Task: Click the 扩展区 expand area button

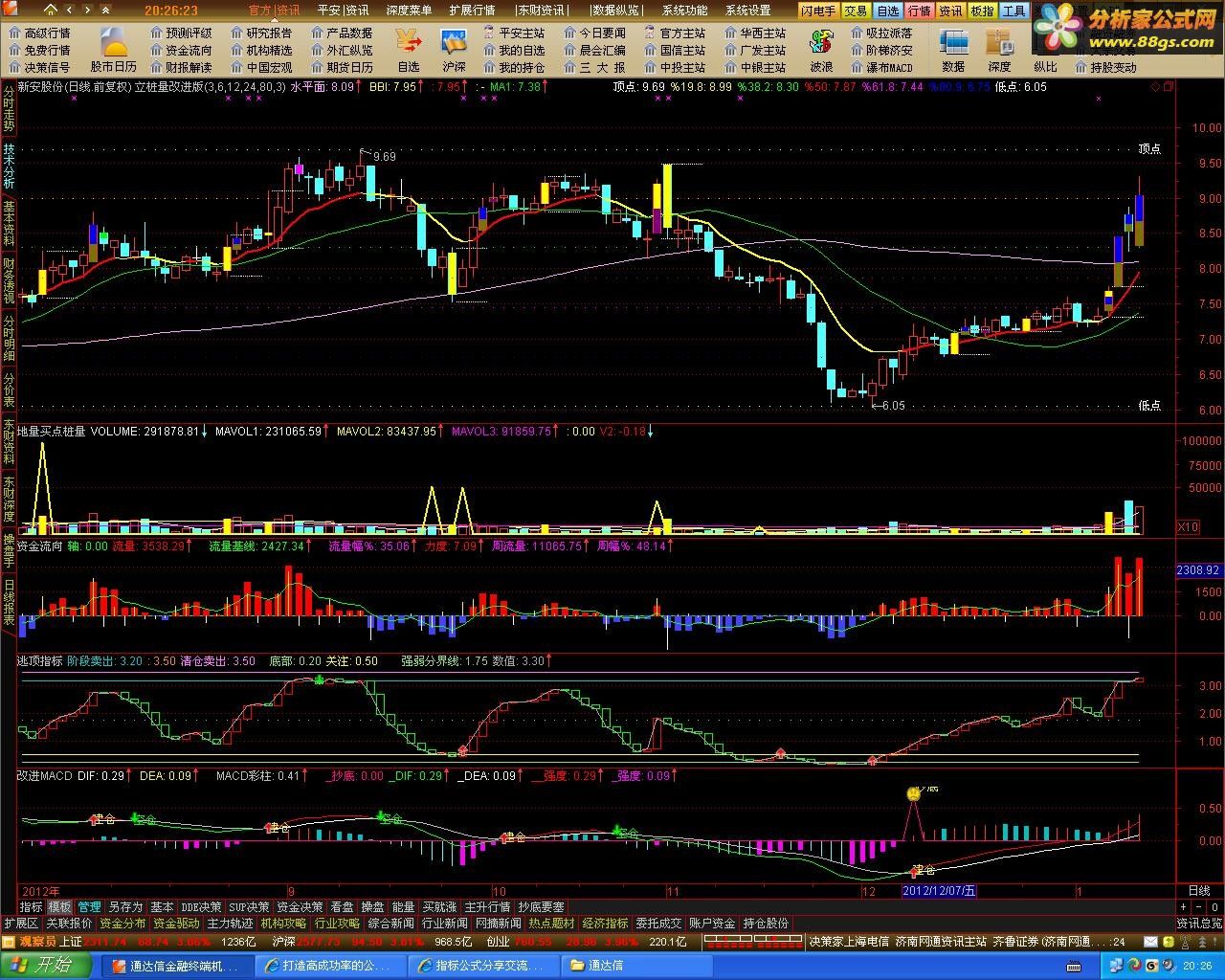Action: (20, 924)
